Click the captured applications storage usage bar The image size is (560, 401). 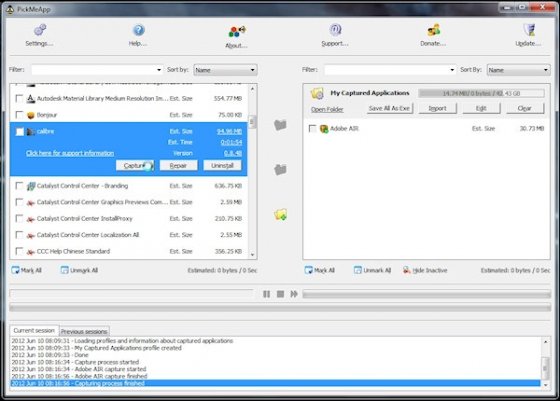481,94
